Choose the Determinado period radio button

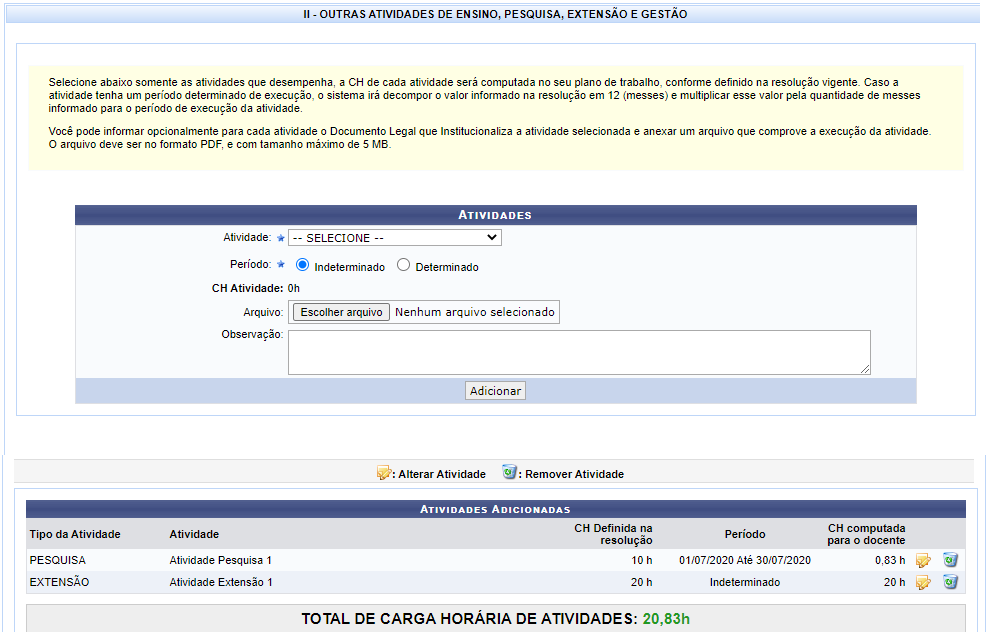tap(404, 266)
